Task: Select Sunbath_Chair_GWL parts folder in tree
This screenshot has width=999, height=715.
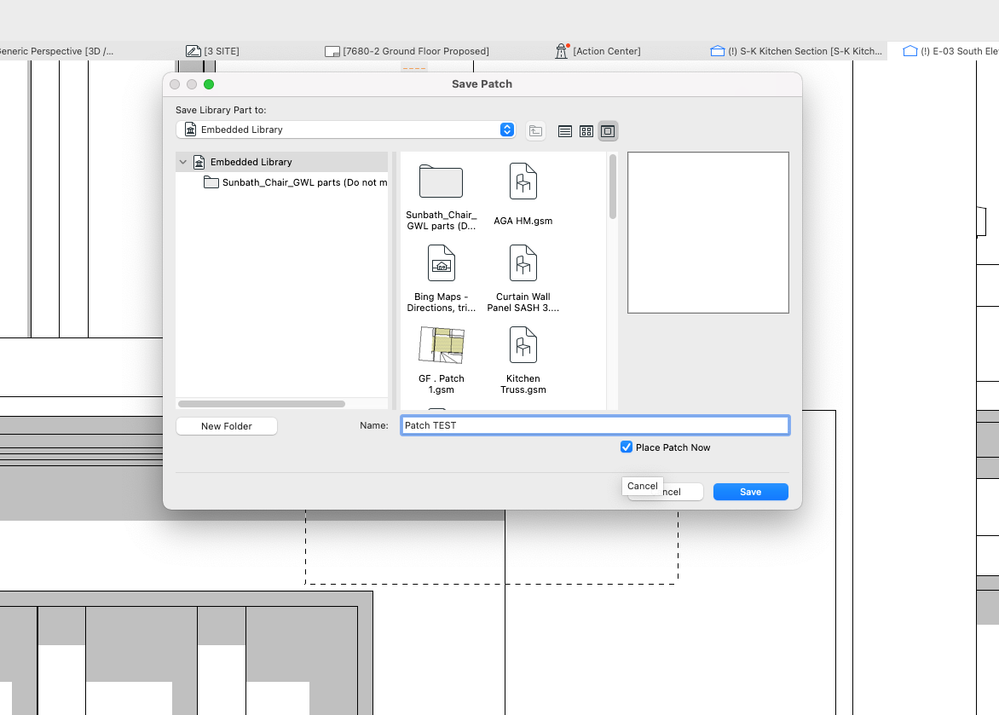Action: 295,183
